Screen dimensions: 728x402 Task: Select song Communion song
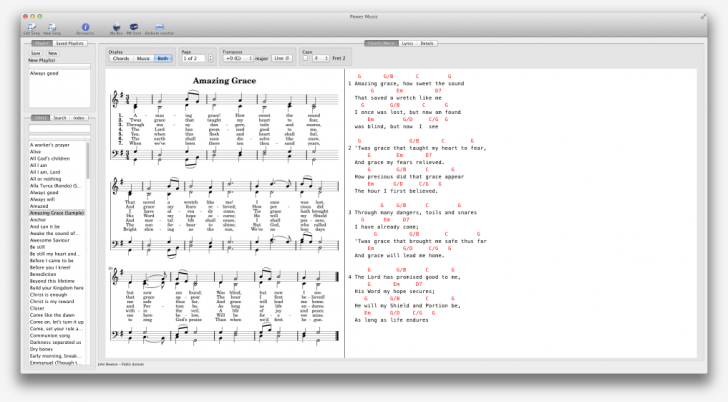[50, 335]
